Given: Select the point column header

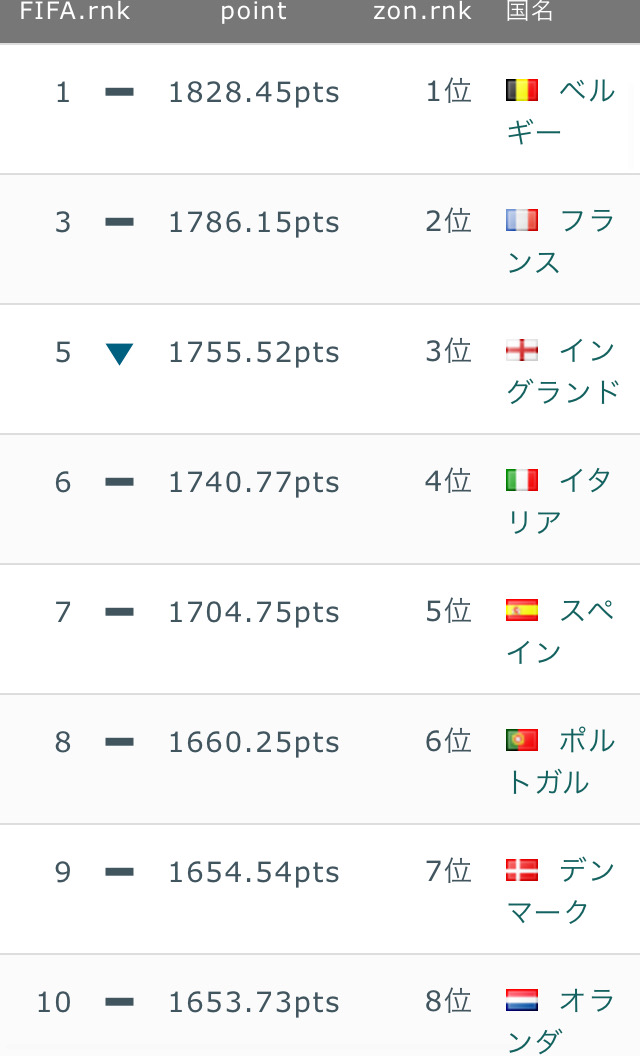Looking at the screenshot, I should (x=254, y=12).
